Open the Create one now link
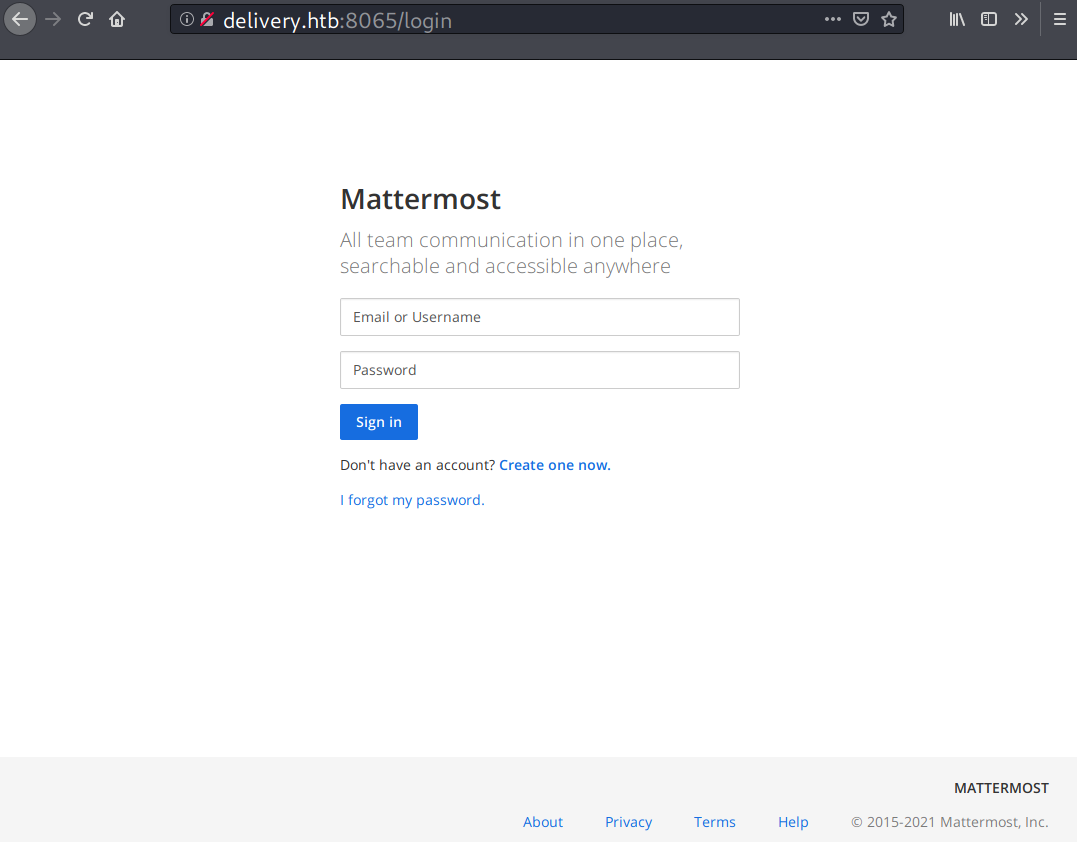1077x842 pixels. 554,465
